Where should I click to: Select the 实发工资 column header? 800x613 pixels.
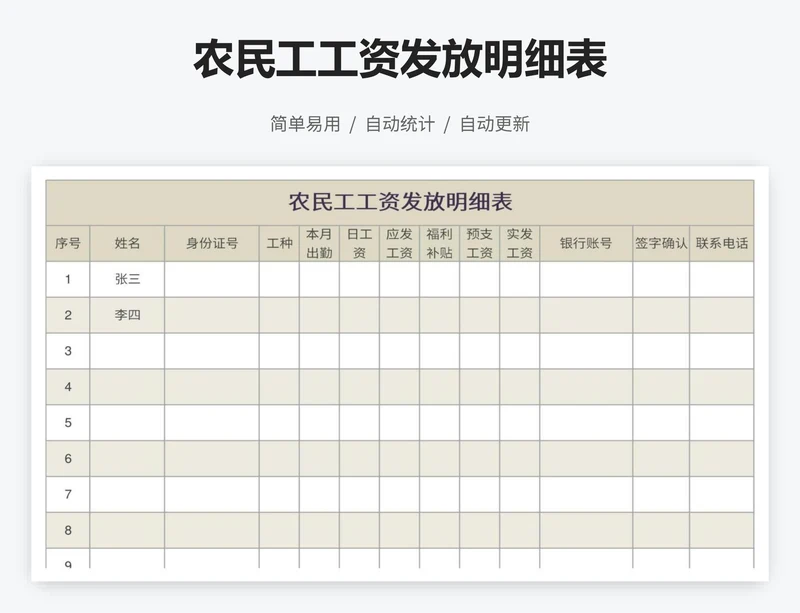point(519,243)
